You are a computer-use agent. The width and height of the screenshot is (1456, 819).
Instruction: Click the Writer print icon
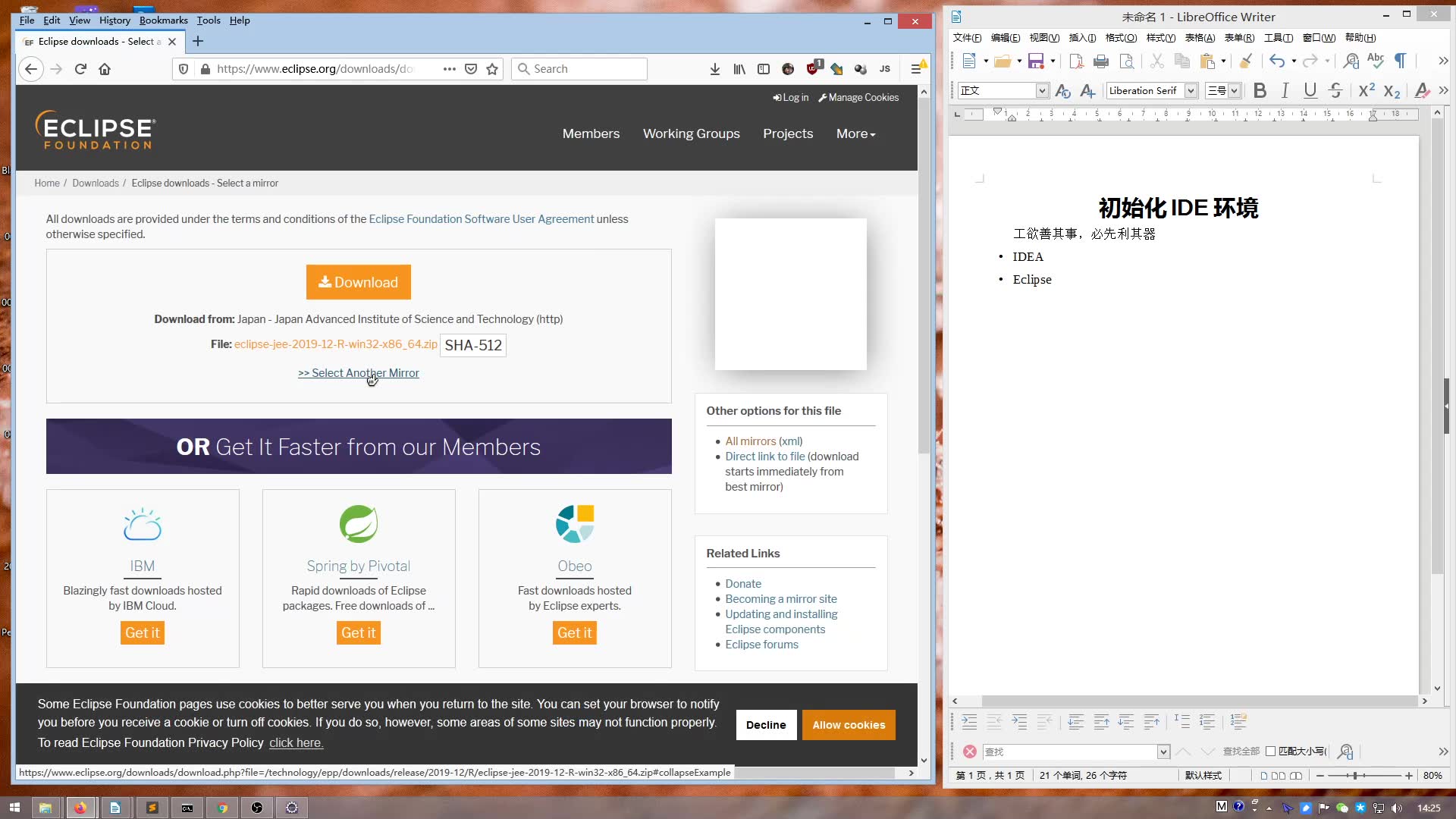[x=1101, y=61]
